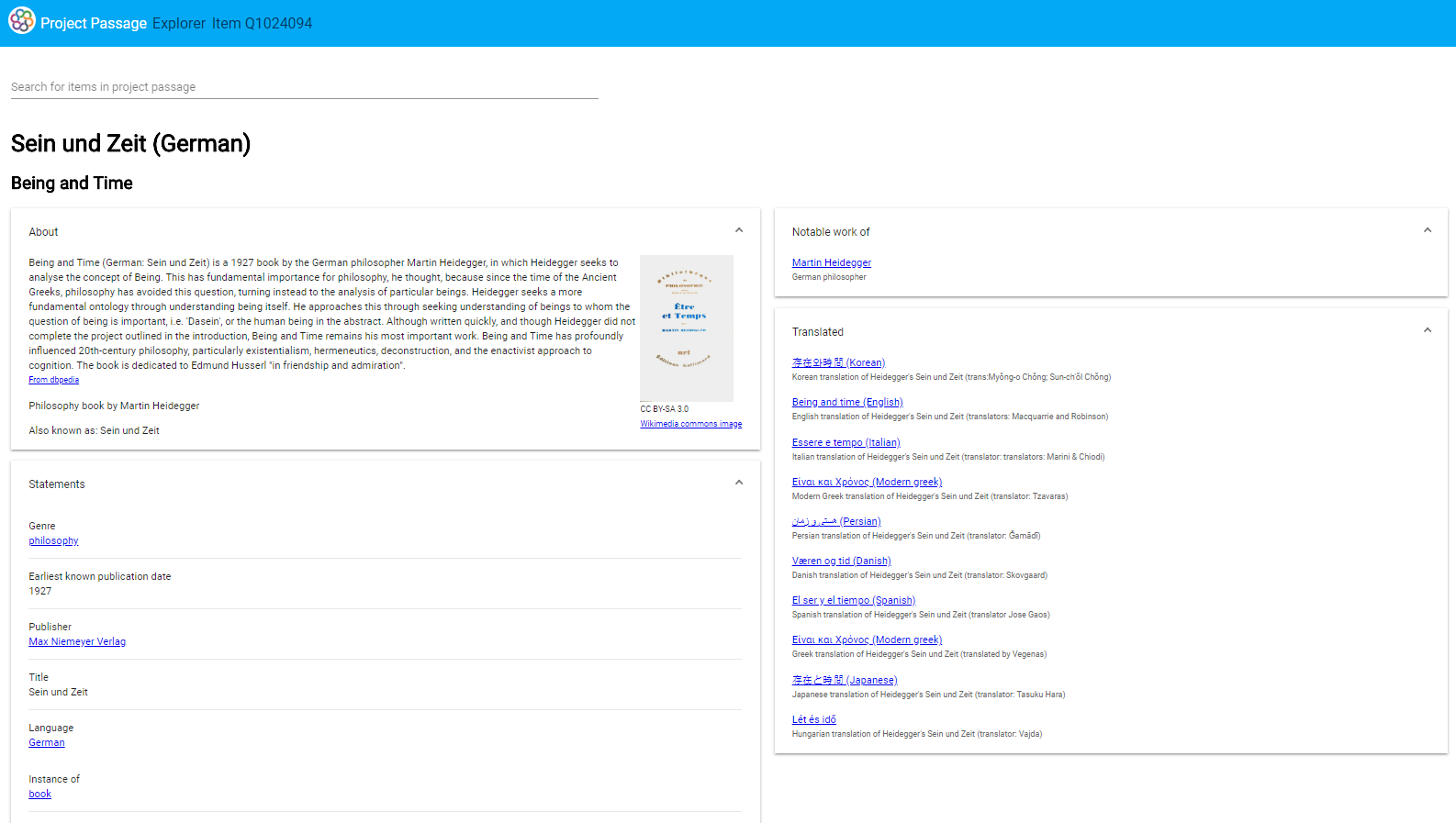The image size is (1456, 823).
Task: Open the Max Niemeyer Verlag publisher link
Action: click(77, 642)
